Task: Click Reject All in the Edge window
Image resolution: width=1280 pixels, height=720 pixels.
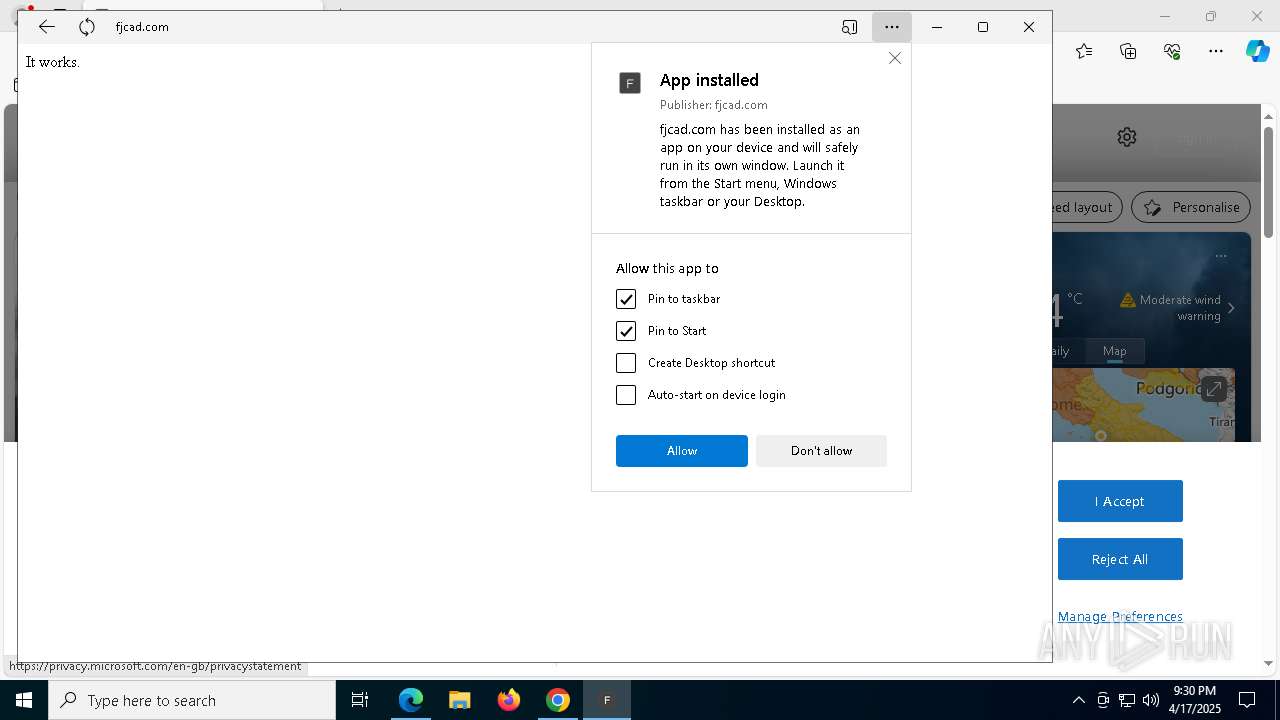Action: [1120, 559]
